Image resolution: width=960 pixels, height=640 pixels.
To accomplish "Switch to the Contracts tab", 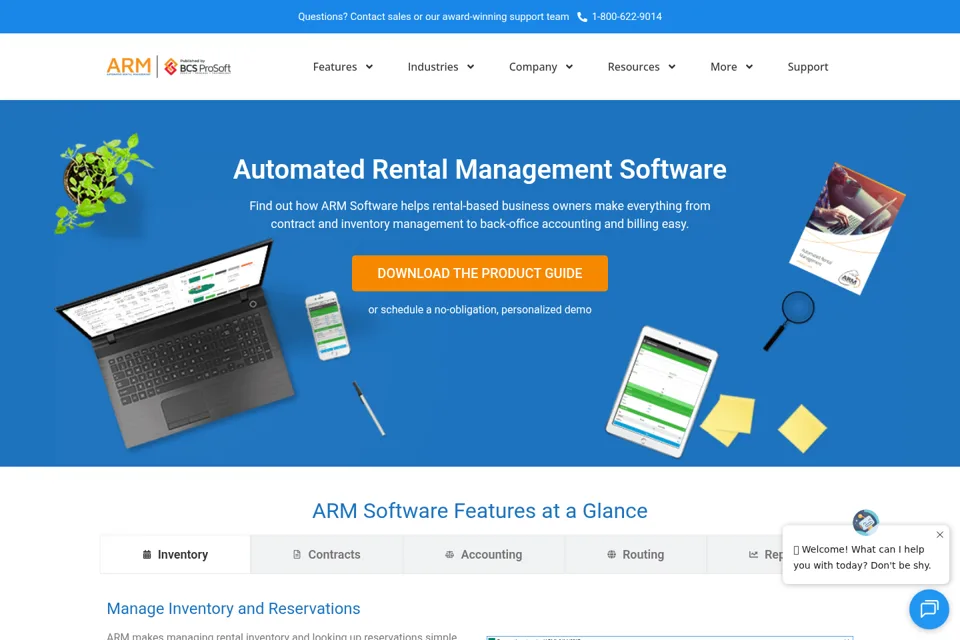I will tap(326, 554).
